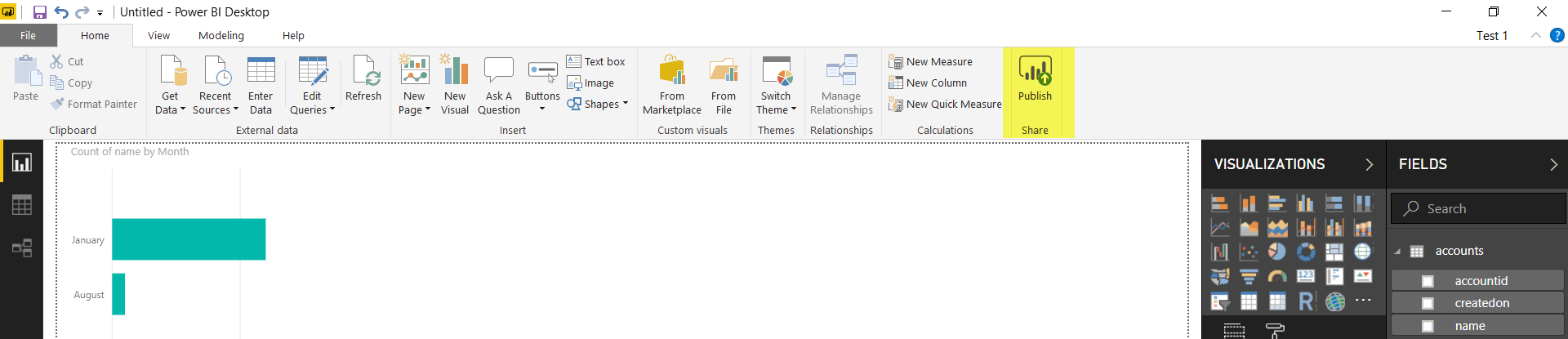Open Shapes dropdown
Viewport: 1568px width, 339px height.
point(598,104)
